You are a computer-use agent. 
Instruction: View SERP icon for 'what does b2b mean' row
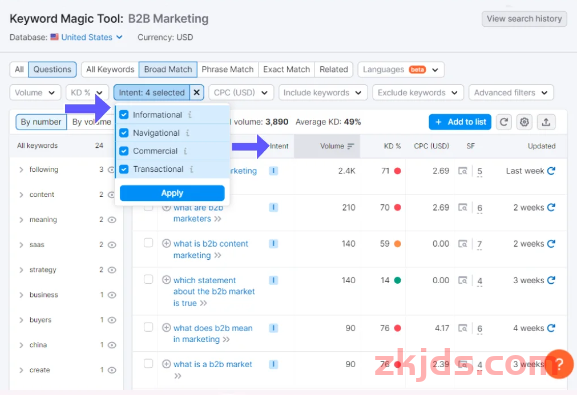(x=463, y=328)
